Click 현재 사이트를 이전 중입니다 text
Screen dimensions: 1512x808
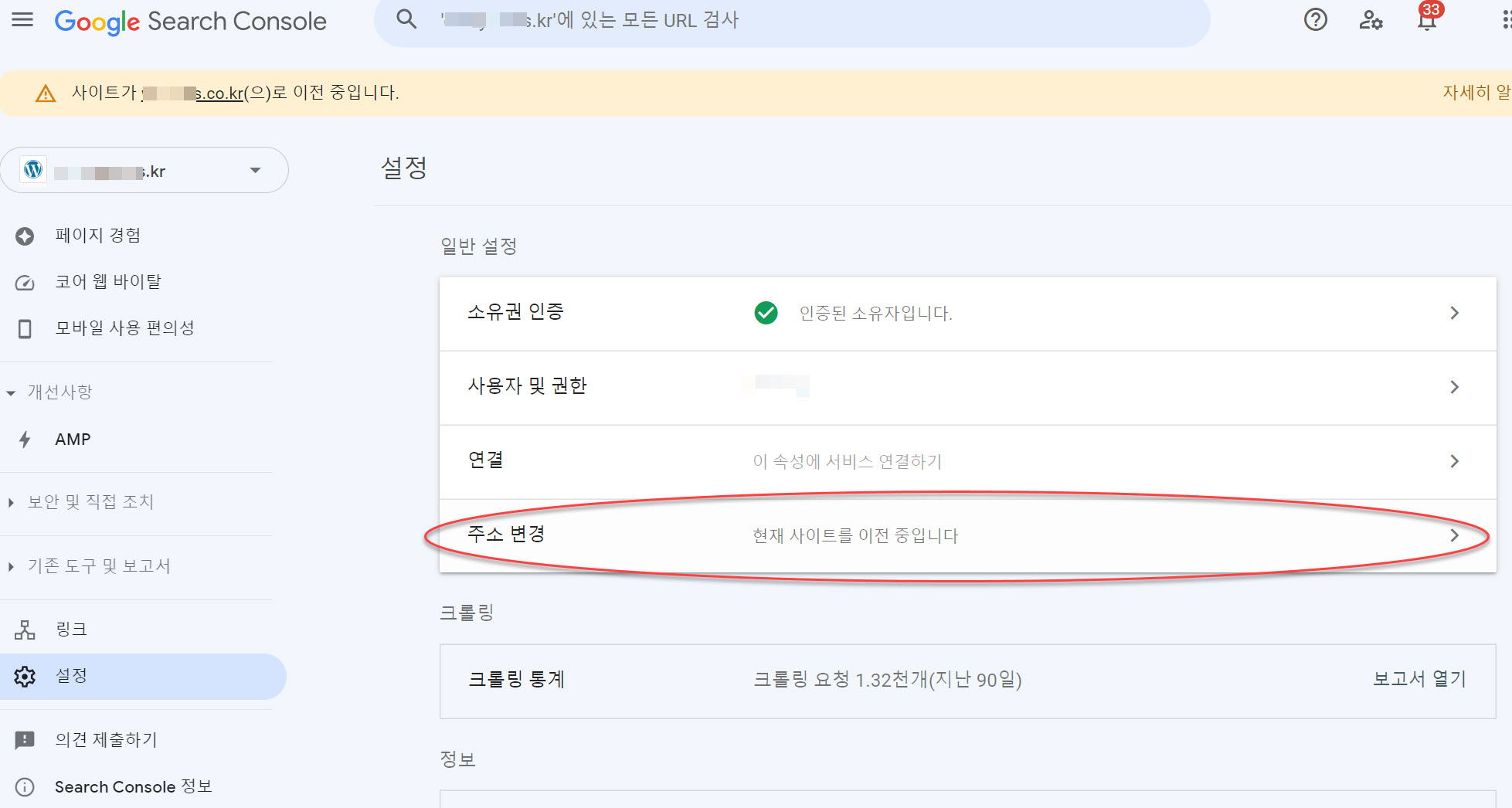pyautogui.click(x=855, y=535)
